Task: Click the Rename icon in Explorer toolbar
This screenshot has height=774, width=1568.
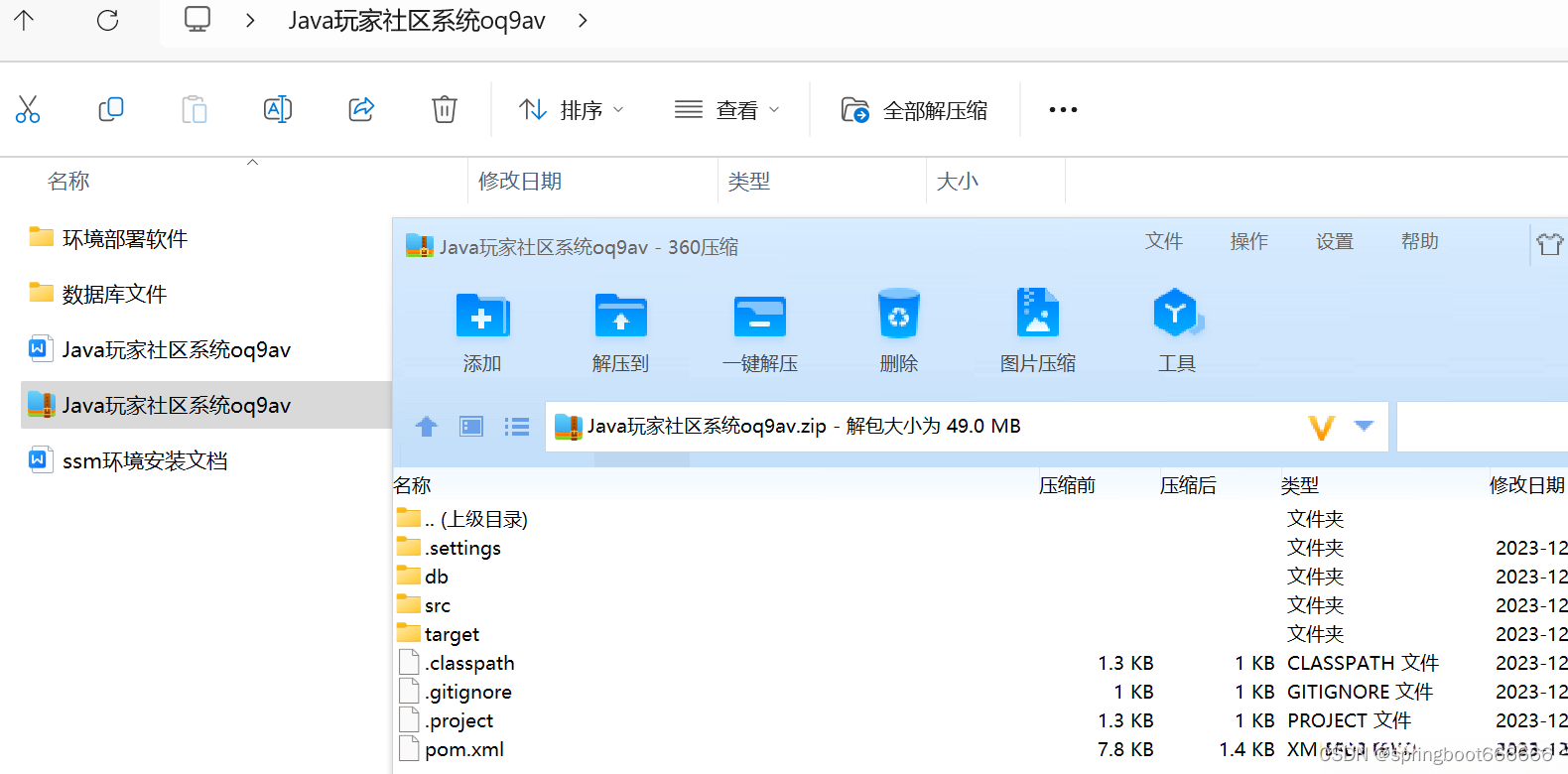Action: 278,109
